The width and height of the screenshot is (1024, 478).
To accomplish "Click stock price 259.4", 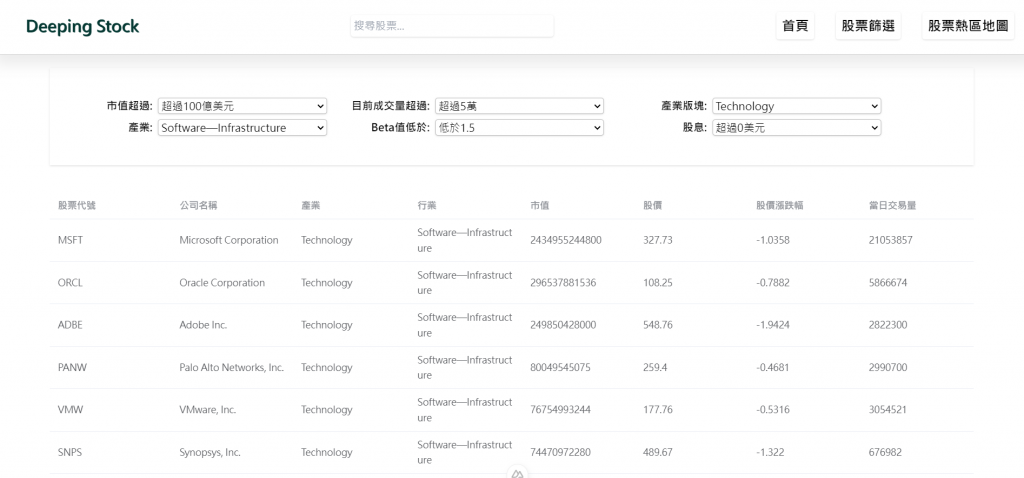I will [x=655, y=368].
